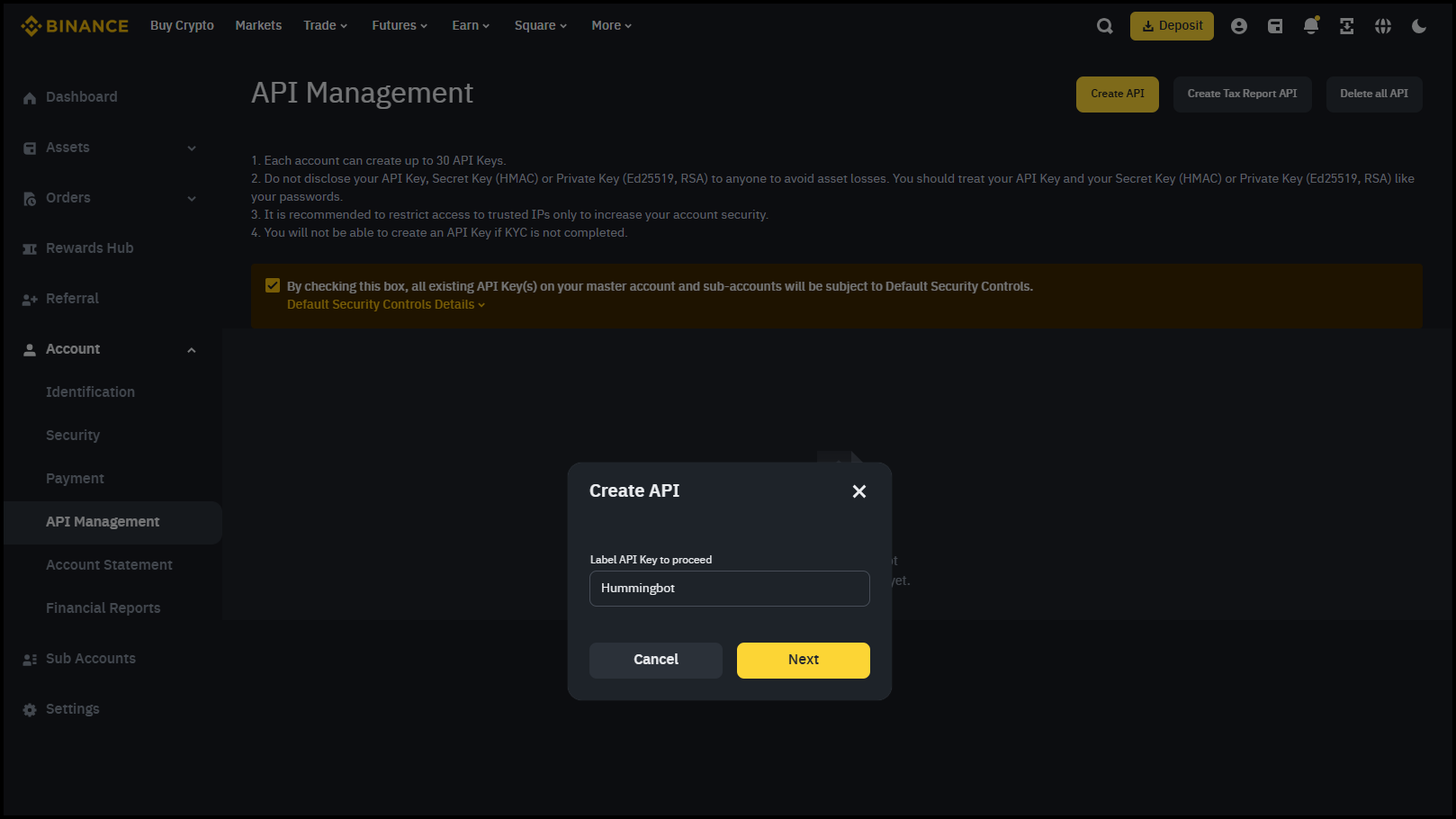
Task: Open the Markets menu item
Action: pos(258,26)
